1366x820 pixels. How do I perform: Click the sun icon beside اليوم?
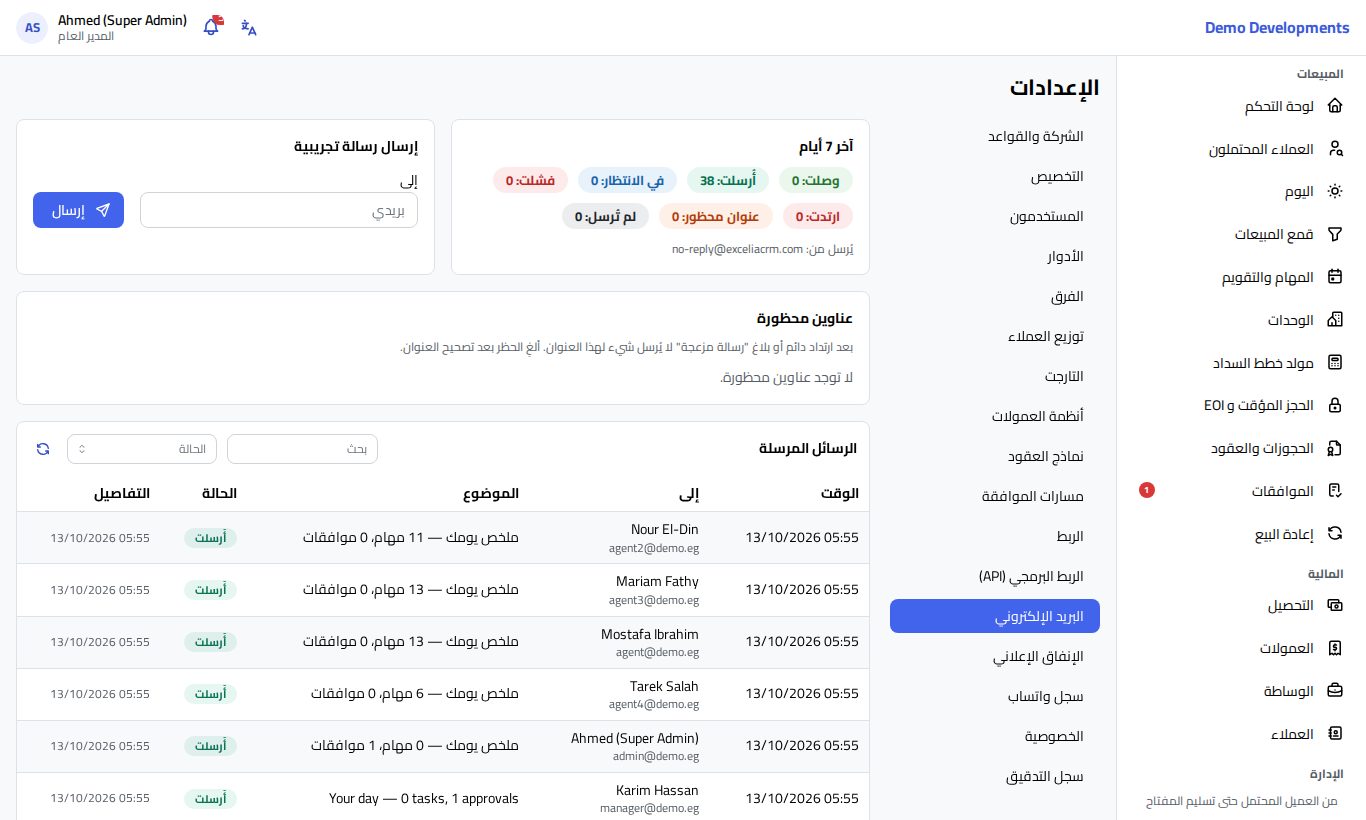click(x=1334, y=192)
